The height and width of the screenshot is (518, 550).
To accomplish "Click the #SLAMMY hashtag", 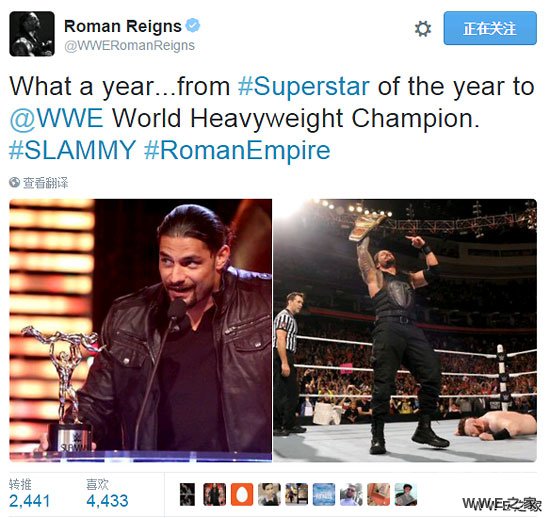I will click(72, 150).
